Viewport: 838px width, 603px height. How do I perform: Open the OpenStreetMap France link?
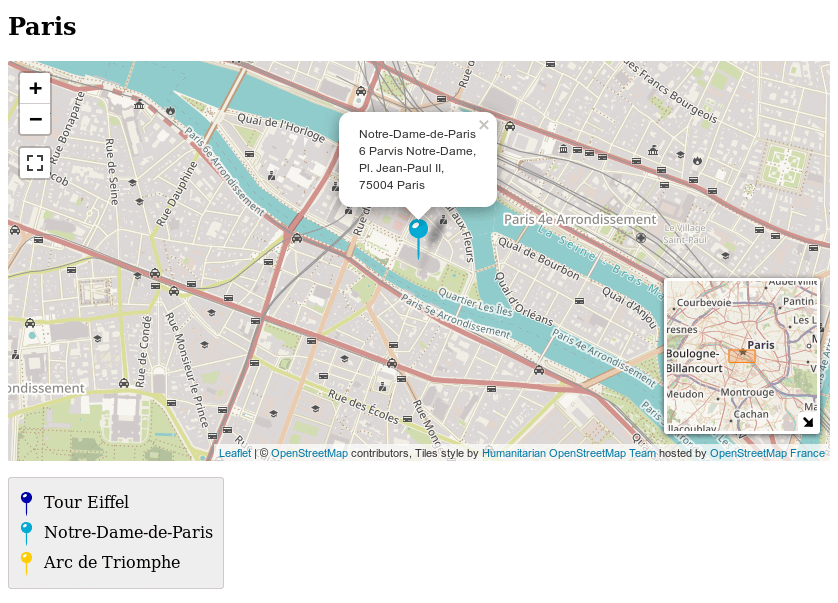[x=767, y=453]
